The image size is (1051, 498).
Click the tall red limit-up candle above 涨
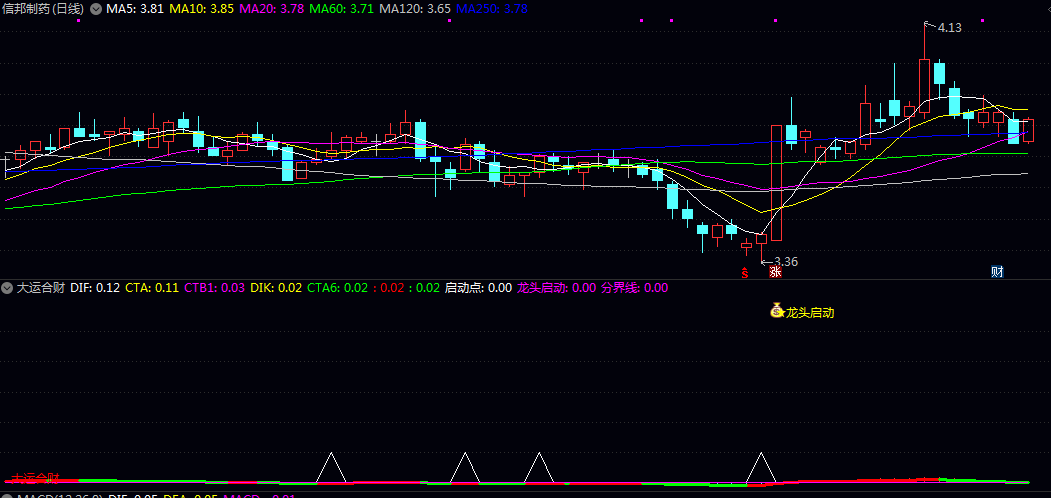(x=776, y=183)
